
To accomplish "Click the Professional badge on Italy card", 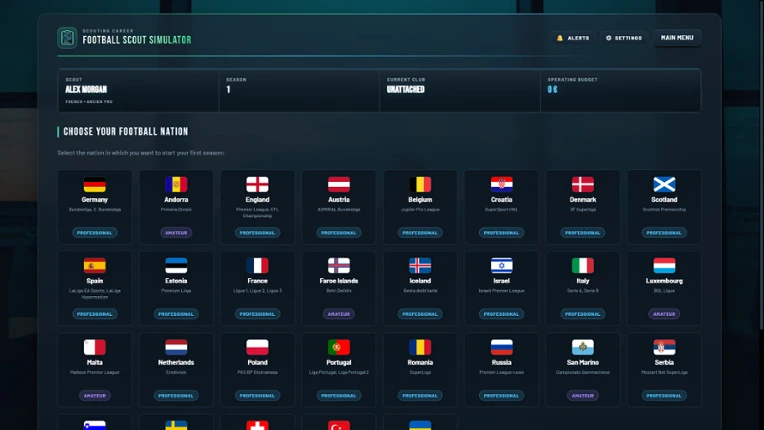I will point(583,314).
